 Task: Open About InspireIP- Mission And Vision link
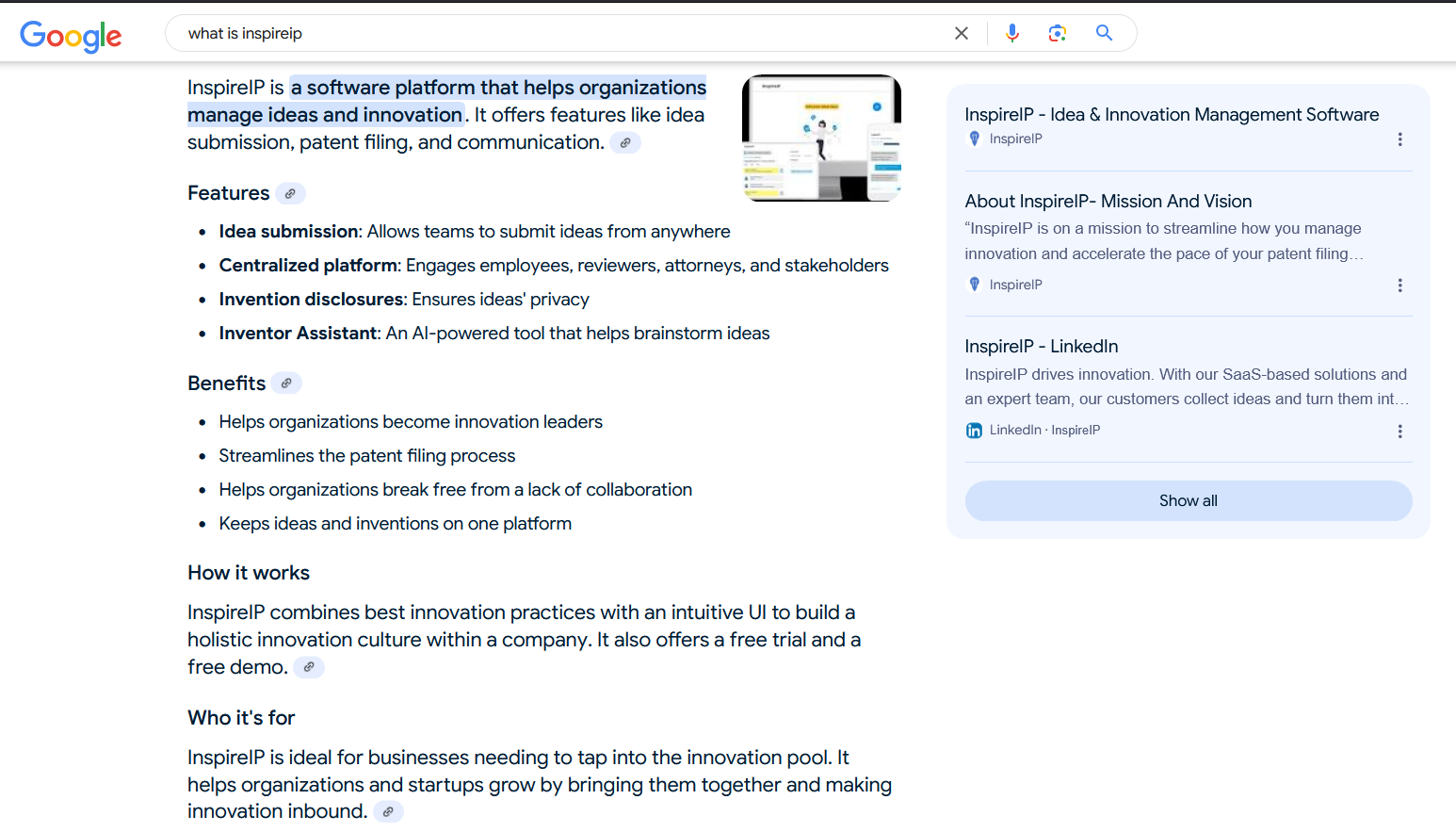[1108, 202]
